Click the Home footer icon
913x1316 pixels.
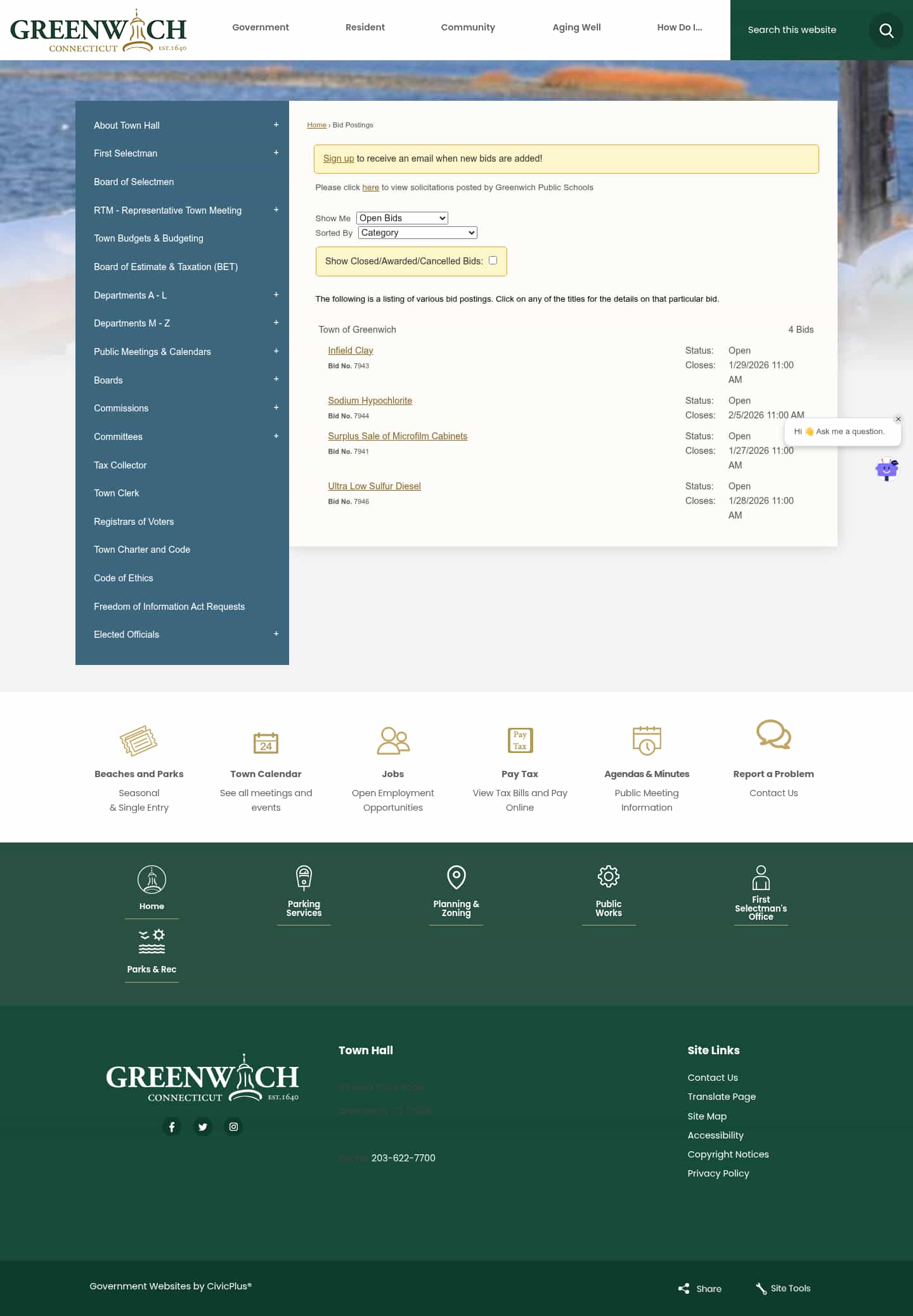pyautogui.click(x=152, y=880)
